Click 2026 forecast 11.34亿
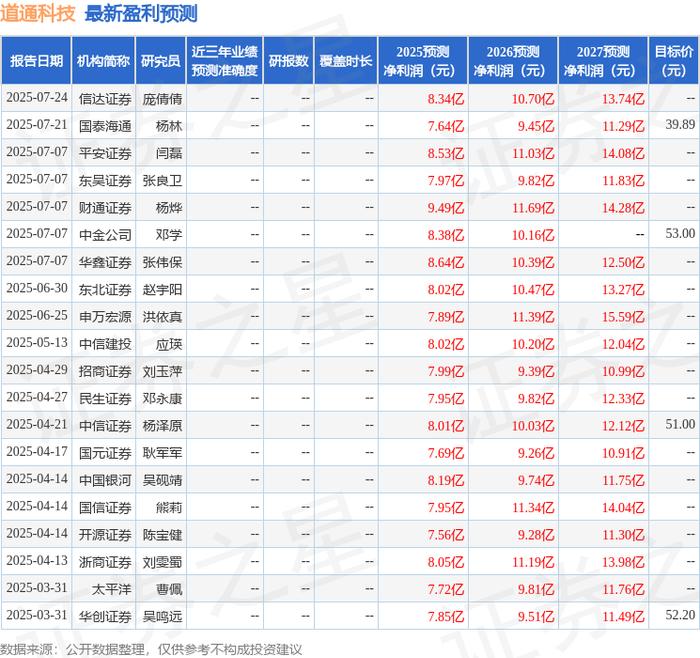The height and width of the screenshot is (658, 700). click(533, 507)
